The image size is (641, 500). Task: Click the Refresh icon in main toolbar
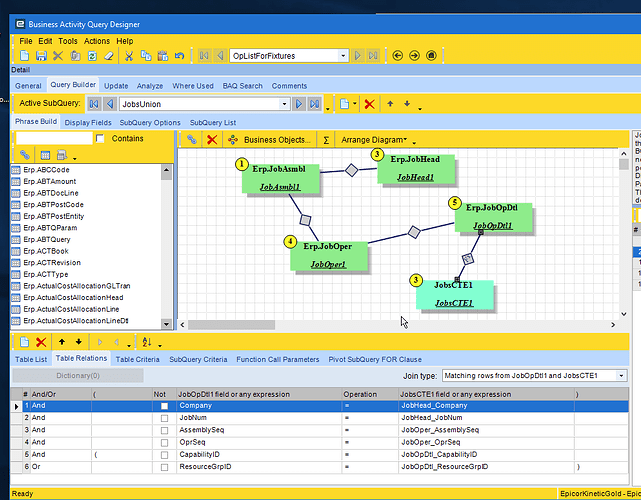click(92, 56)
